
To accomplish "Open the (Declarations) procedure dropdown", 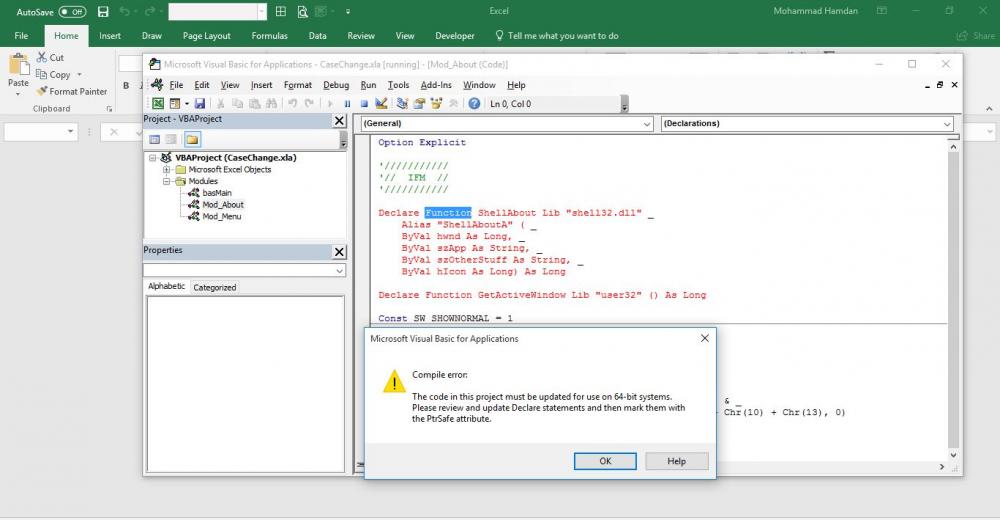I will 947,124.
